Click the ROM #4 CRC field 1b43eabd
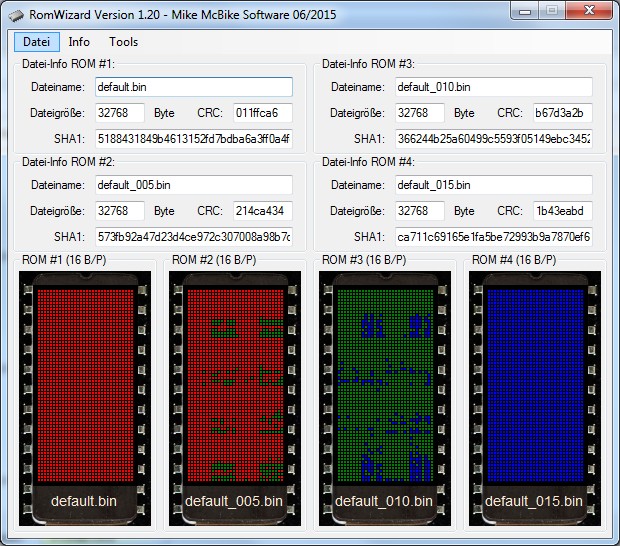Screen dimensions: 620x546 (x=562, y=211)
